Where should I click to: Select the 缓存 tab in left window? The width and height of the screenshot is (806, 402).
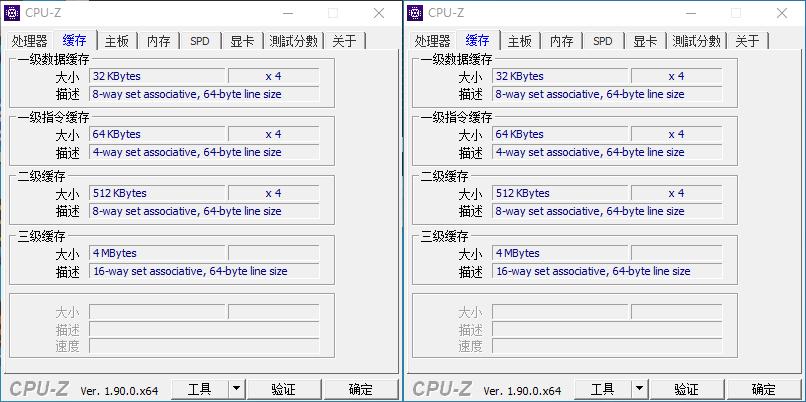pyautogui.click(x=74, y=40)
